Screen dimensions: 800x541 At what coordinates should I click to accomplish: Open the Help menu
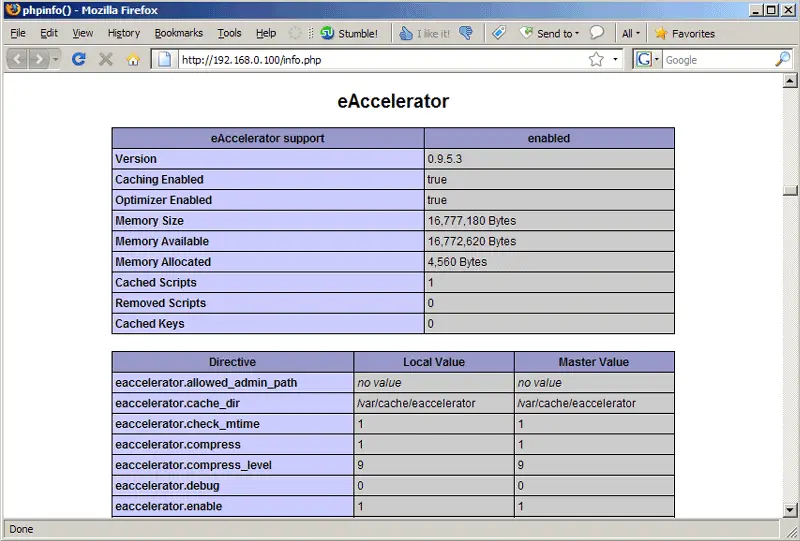click(x=266, y=33)
